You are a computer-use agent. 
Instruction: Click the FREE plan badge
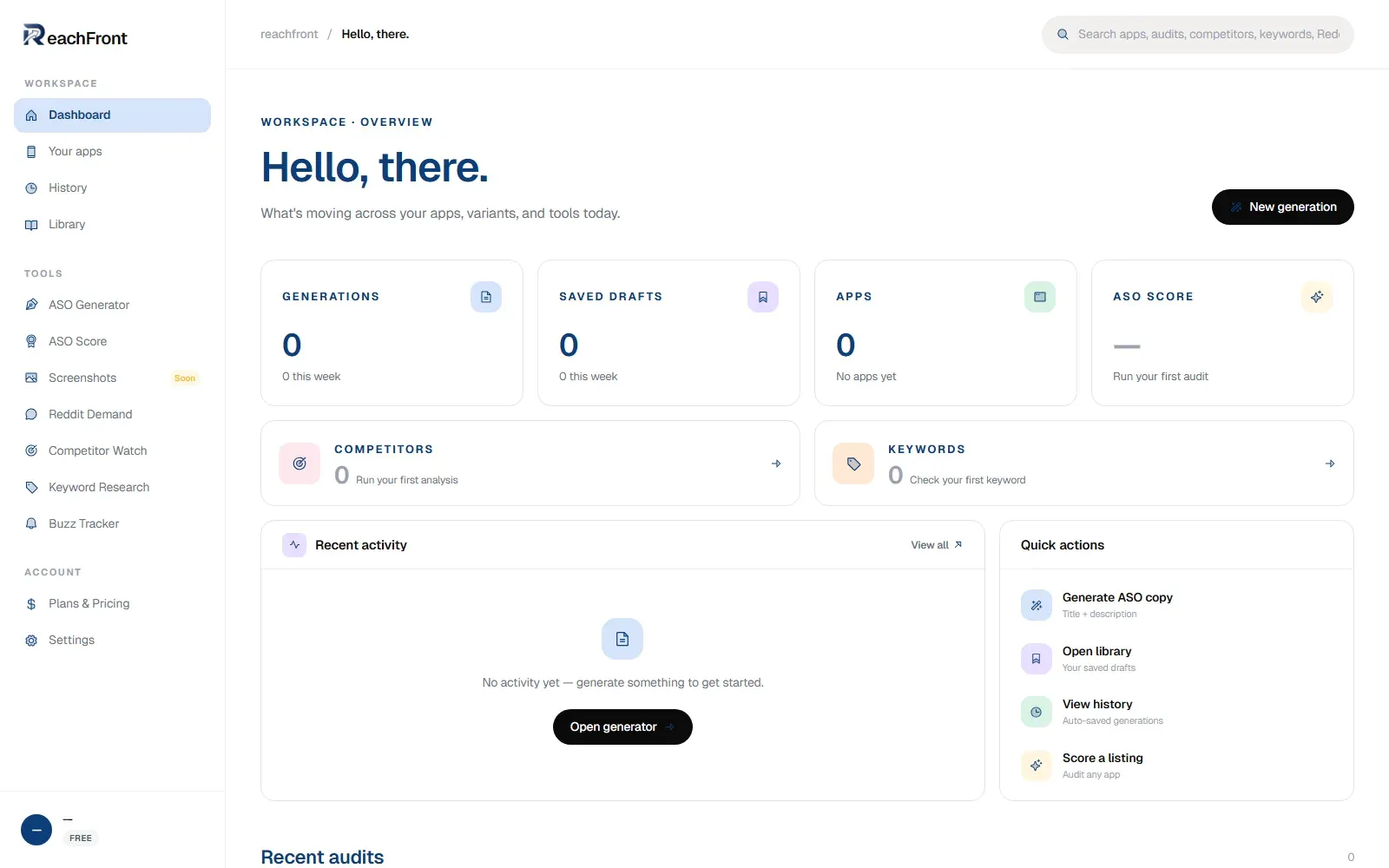81,838
